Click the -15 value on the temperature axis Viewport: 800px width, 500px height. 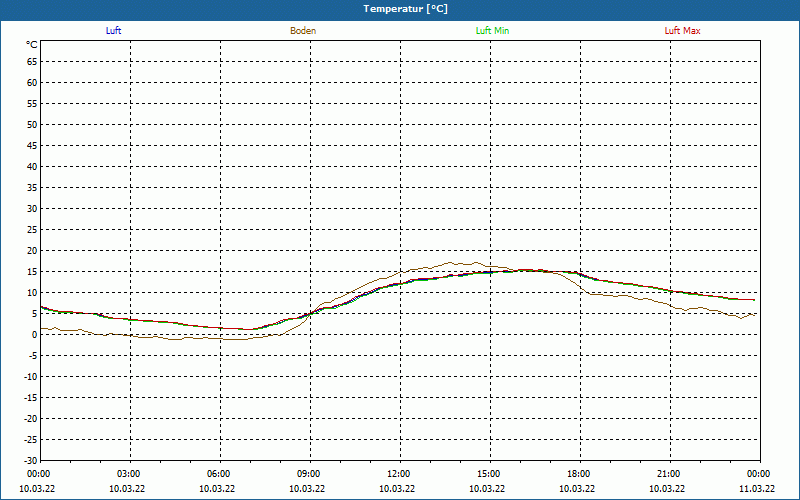click(31, 397)
